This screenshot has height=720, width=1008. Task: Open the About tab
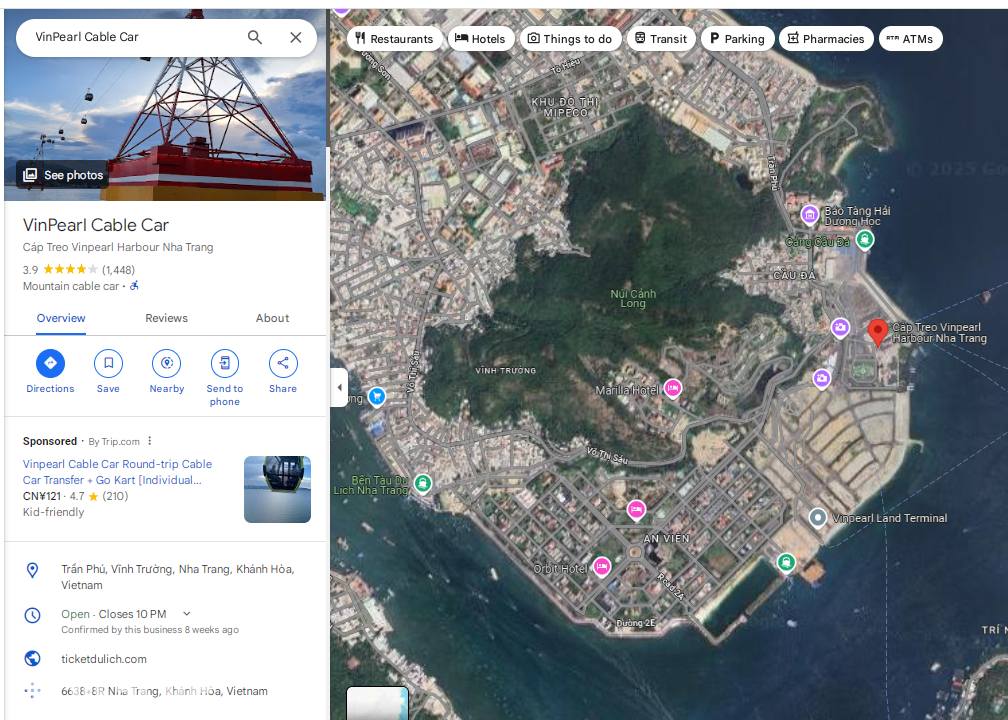(272, 318)
